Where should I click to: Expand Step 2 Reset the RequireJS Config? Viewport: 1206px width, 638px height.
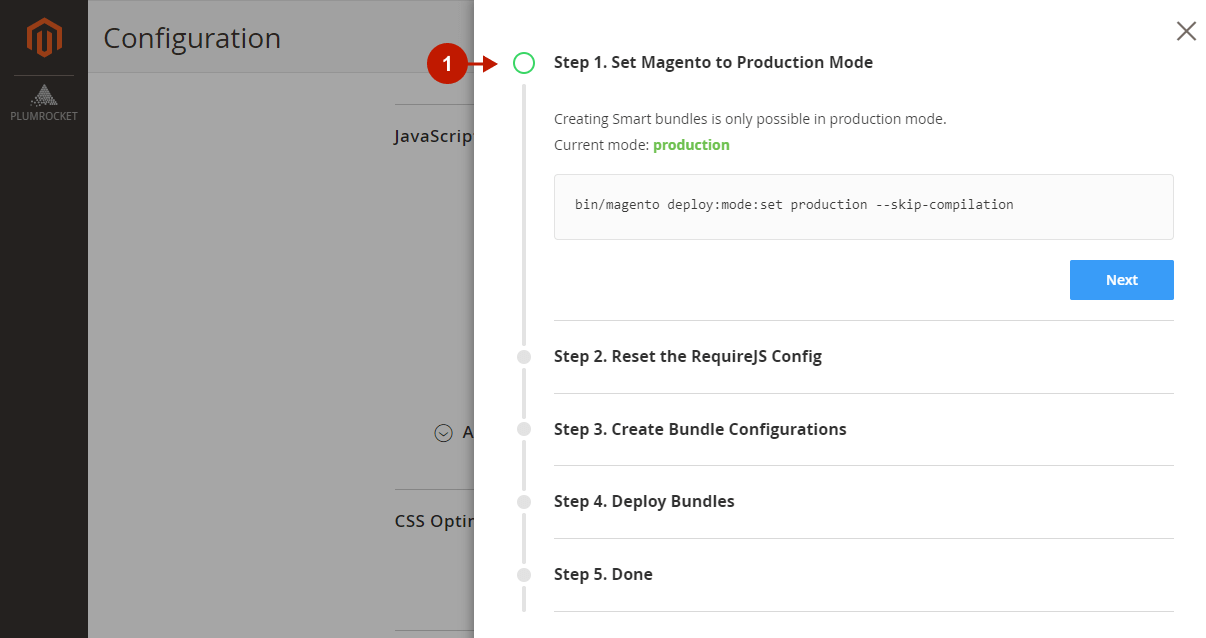point(687,357)
